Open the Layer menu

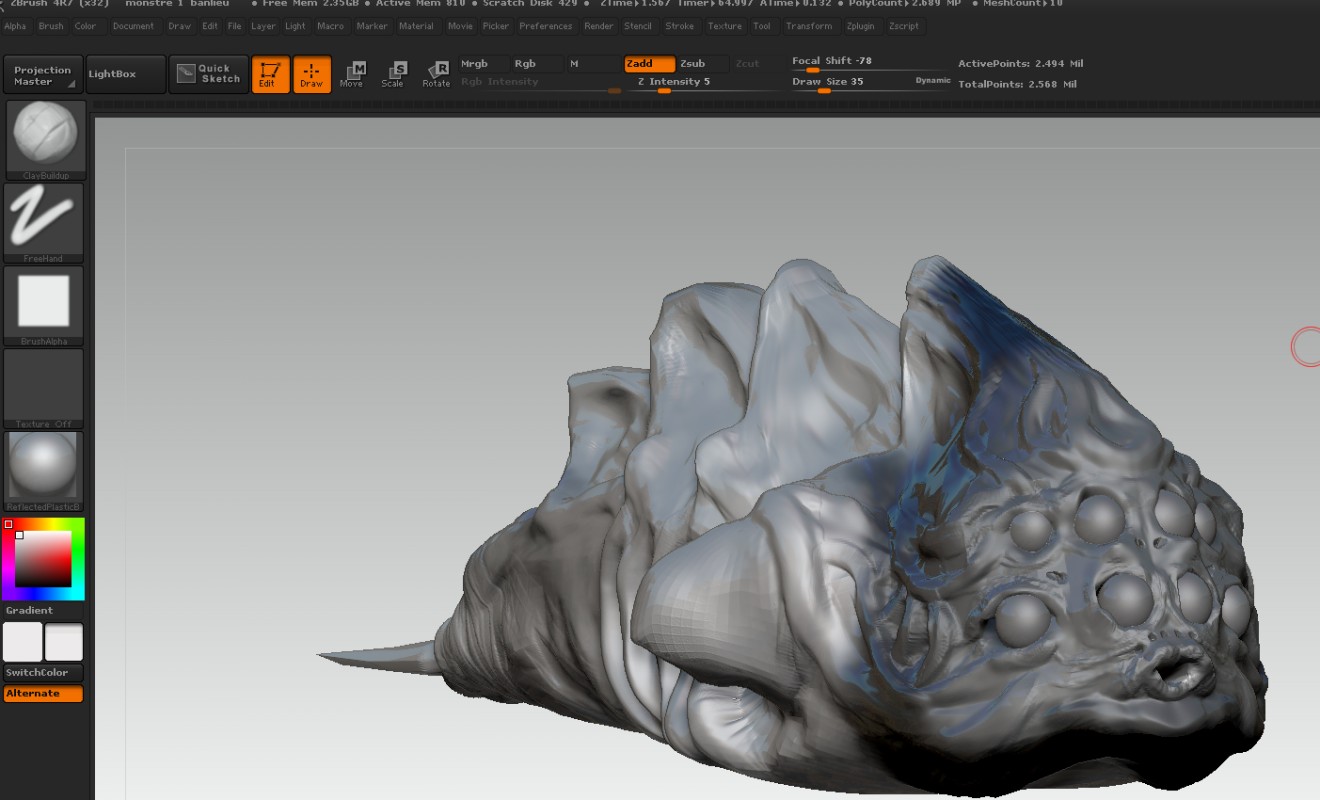coord(263,26)
